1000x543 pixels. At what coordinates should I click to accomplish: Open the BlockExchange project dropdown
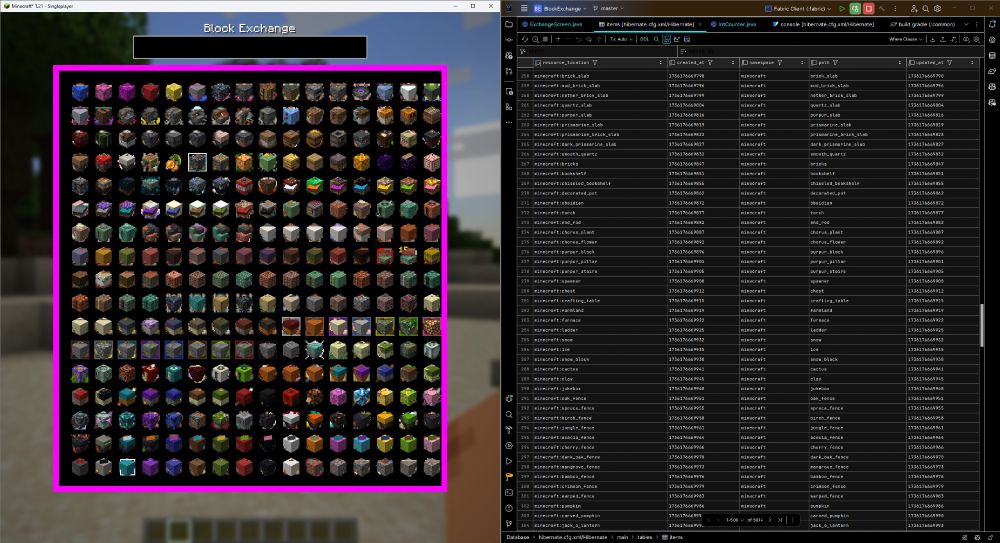point(560,9)
